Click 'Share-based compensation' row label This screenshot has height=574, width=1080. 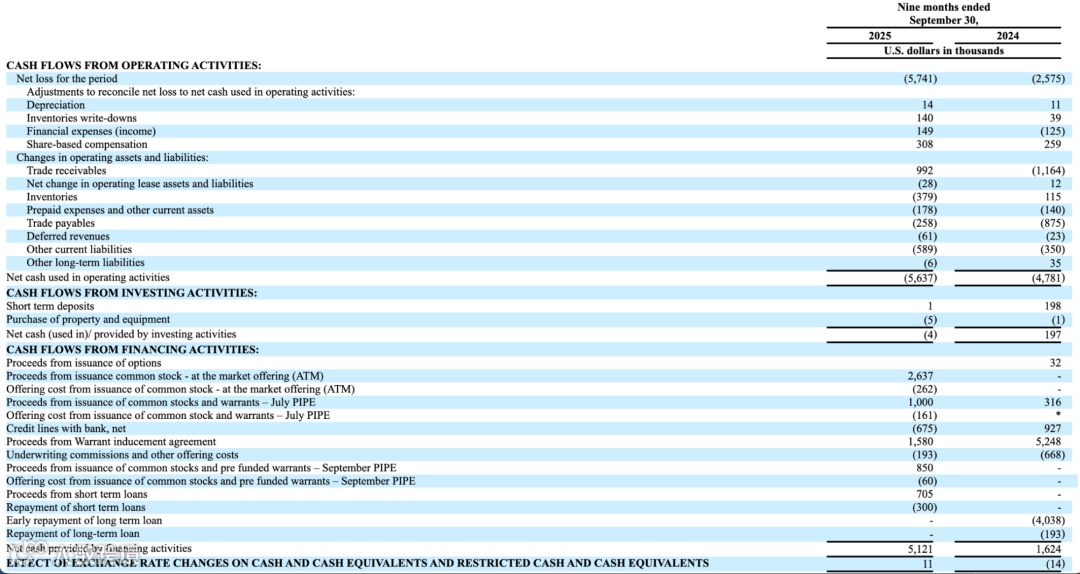(x=87, y=144)
